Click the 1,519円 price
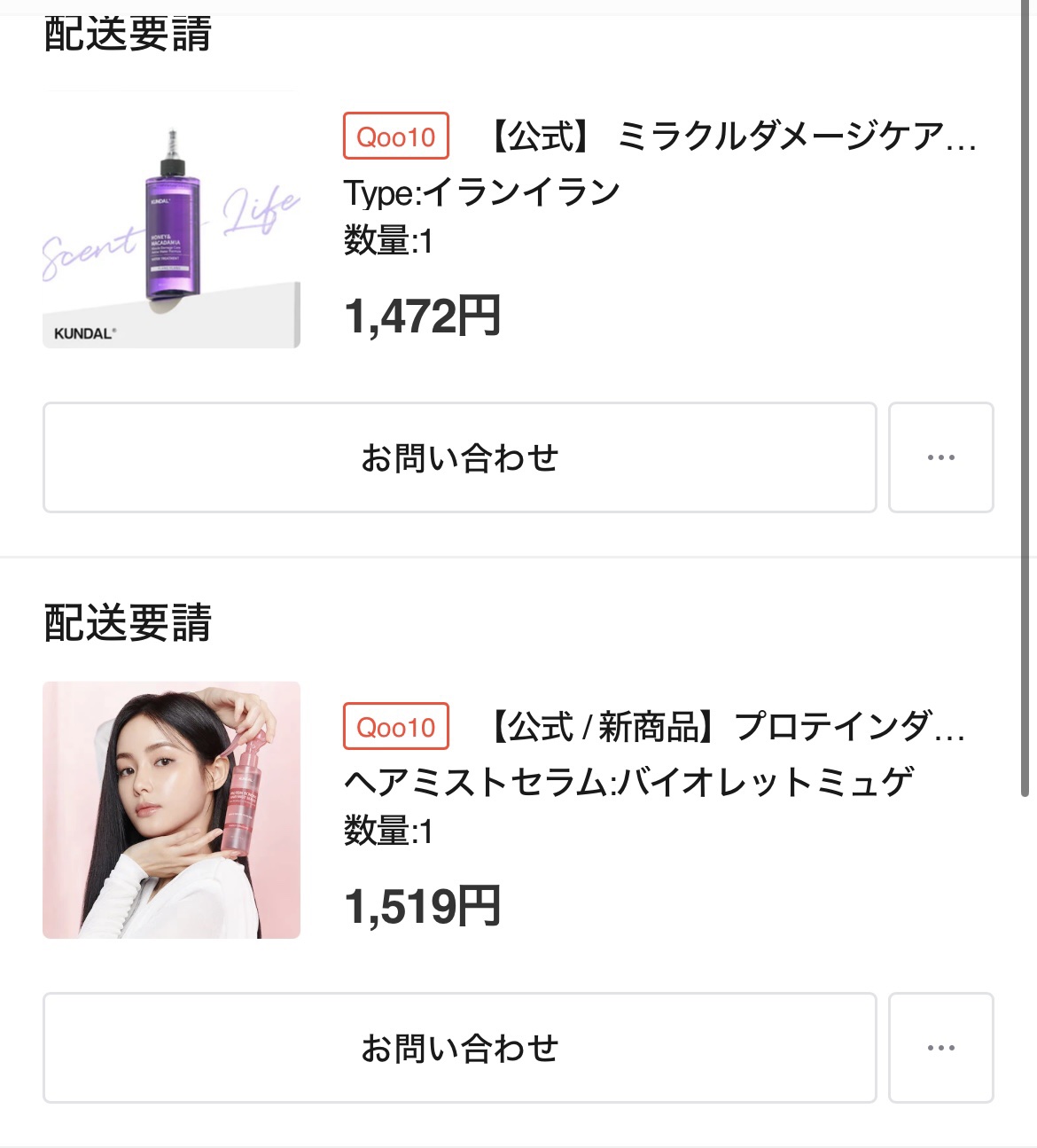 coord(422,907)
